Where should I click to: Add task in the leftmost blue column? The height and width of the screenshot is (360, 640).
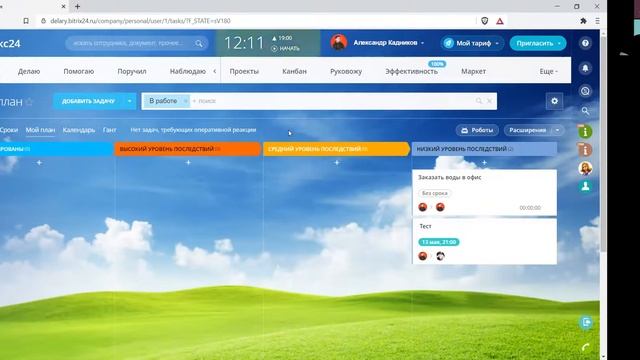point(39,162)
